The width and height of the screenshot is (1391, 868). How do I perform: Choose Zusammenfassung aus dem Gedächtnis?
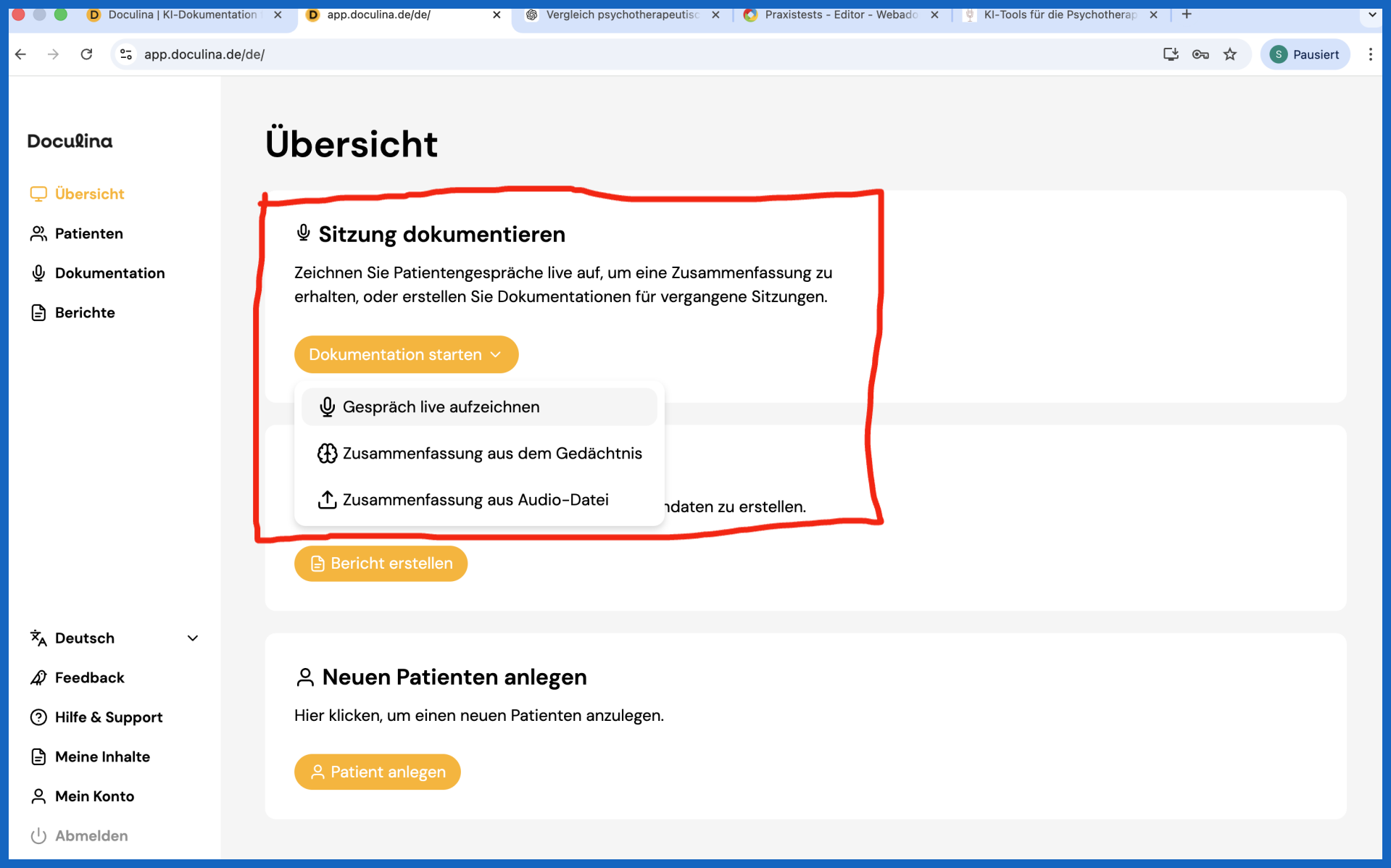pos(479,453)
